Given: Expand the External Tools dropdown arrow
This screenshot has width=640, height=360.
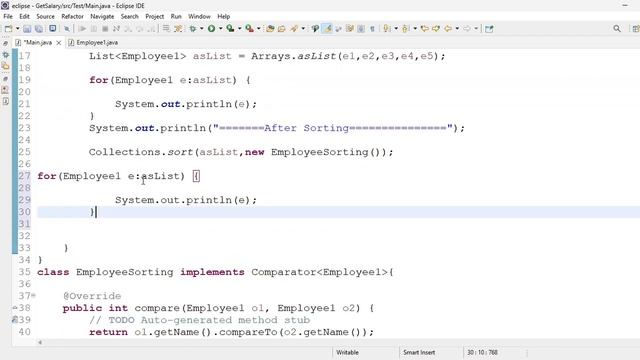Looking at the screenshot, I should (x=258, y=29).
